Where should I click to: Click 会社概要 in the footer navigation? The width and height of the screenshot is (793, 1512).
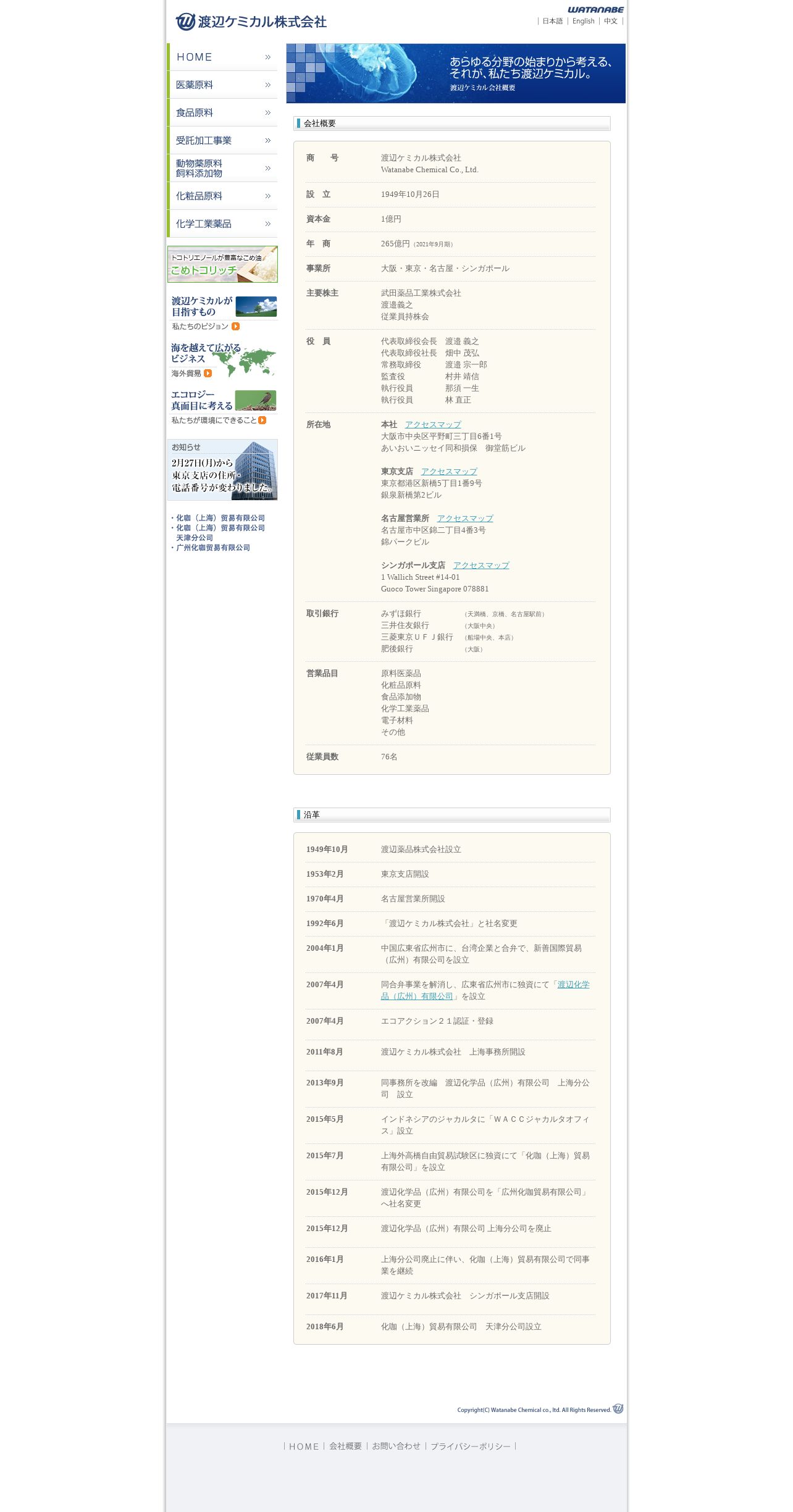(x=345, y=1446)
